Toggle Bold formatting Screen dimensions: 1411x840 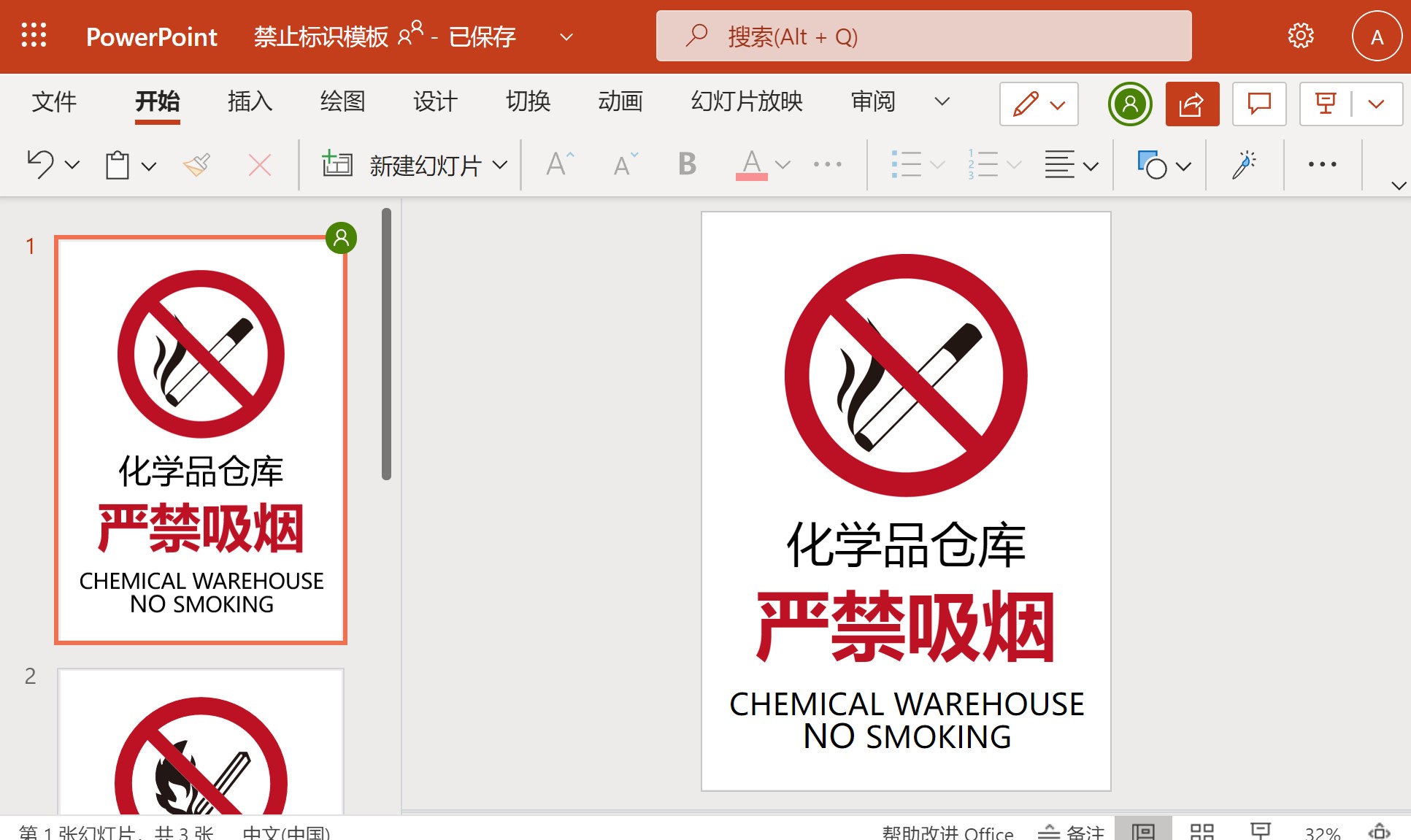pos(686,165)
